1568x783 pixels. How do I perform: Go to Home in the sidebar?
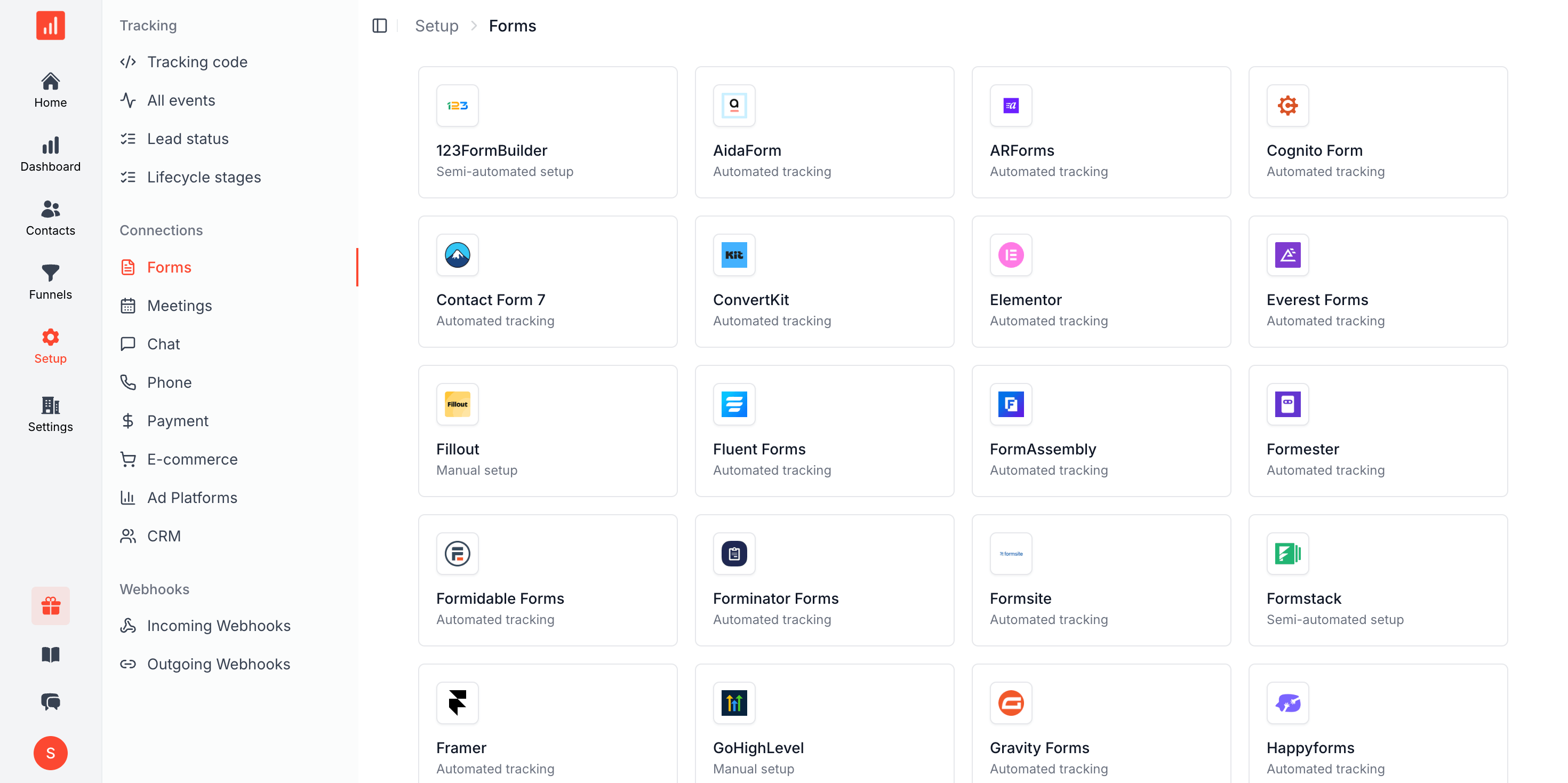click(x=51, y=90)
